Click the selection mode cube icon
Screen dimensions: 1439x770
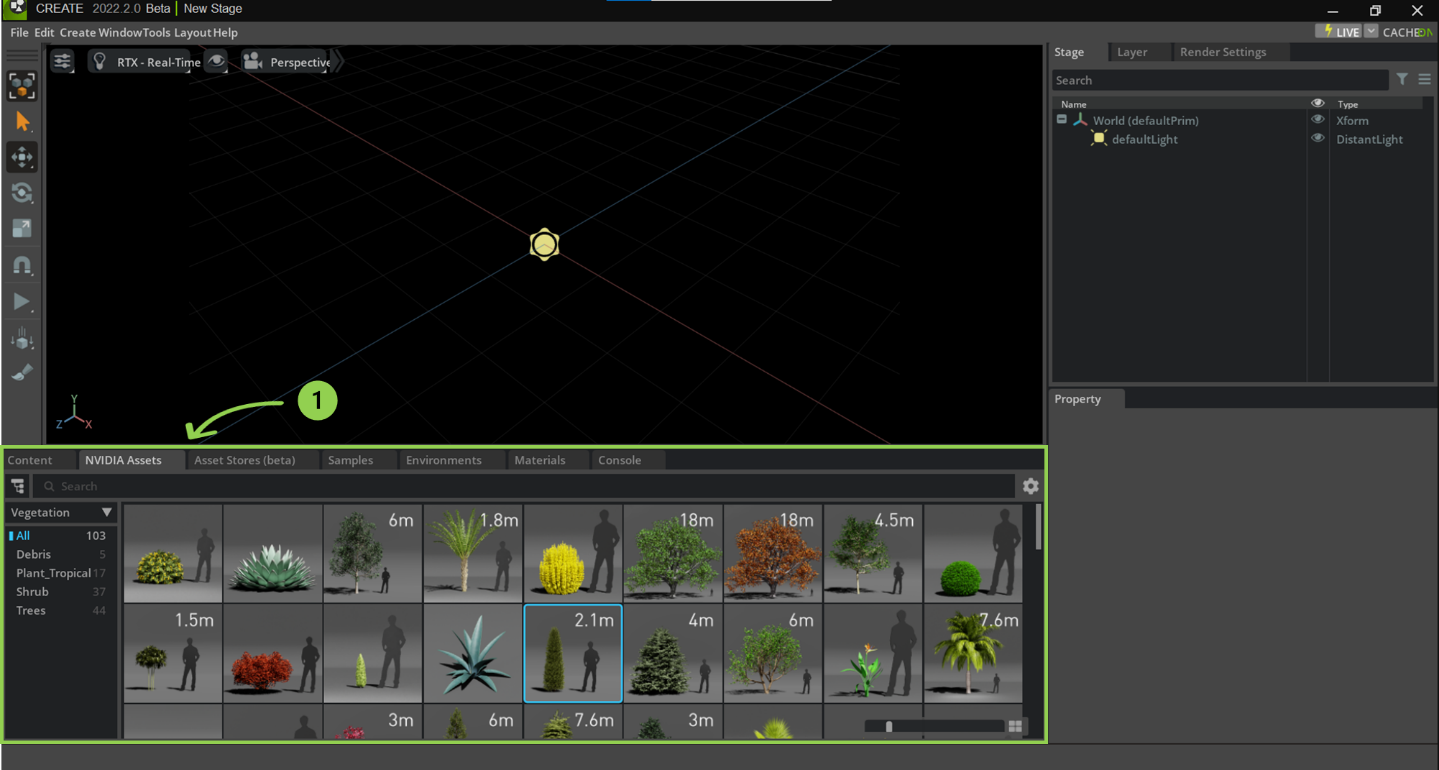[22, 86]
